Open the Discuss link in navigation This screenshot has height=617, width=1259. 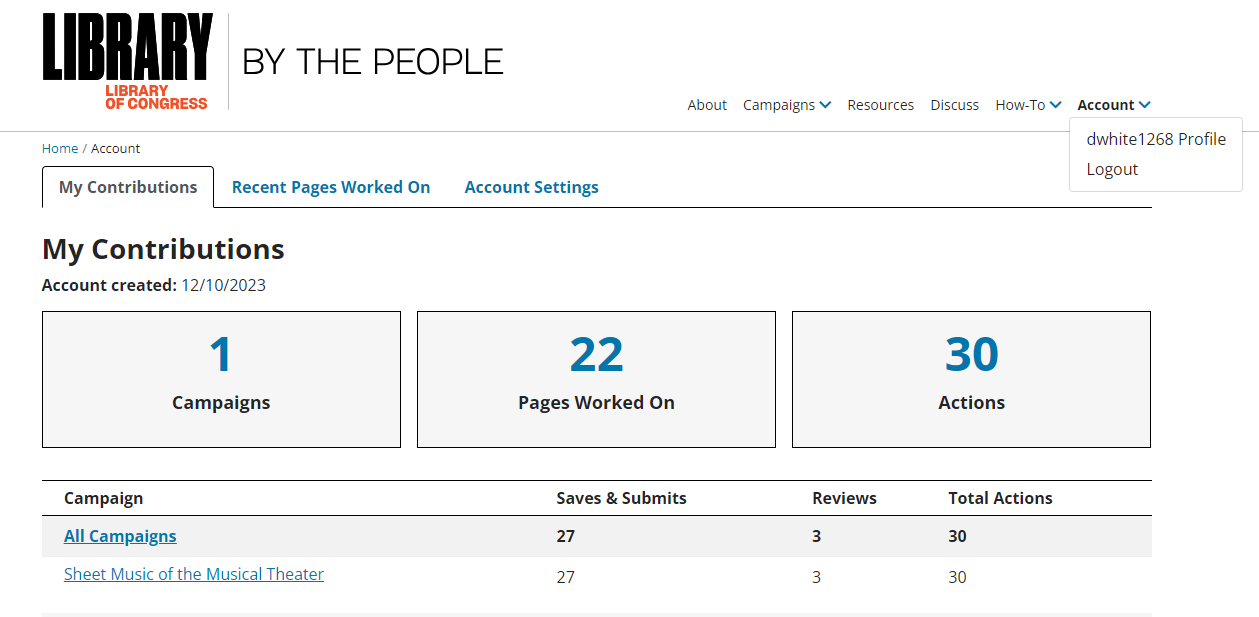click(x=954, y=105)
